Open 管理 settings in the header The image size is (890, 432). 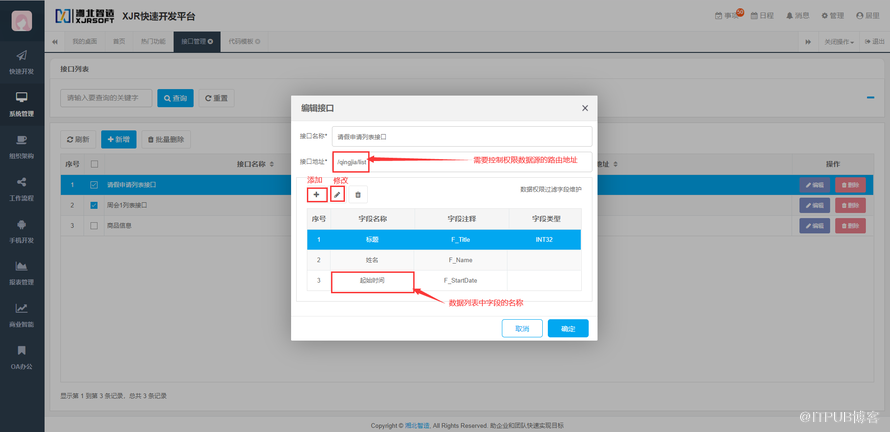click(833, 16)
